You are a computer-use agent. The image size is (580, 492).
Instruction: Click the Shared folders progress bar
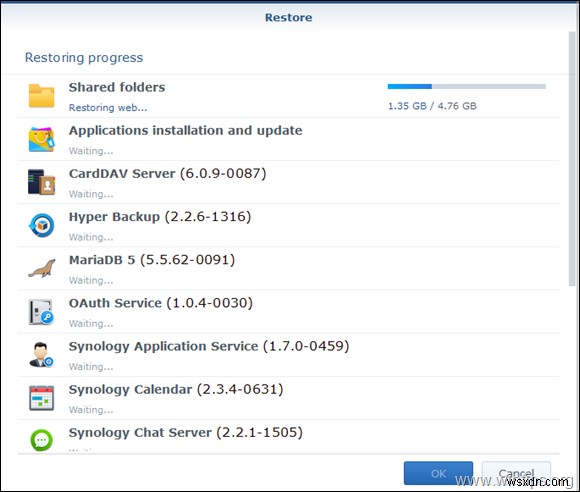pos(467,87)
